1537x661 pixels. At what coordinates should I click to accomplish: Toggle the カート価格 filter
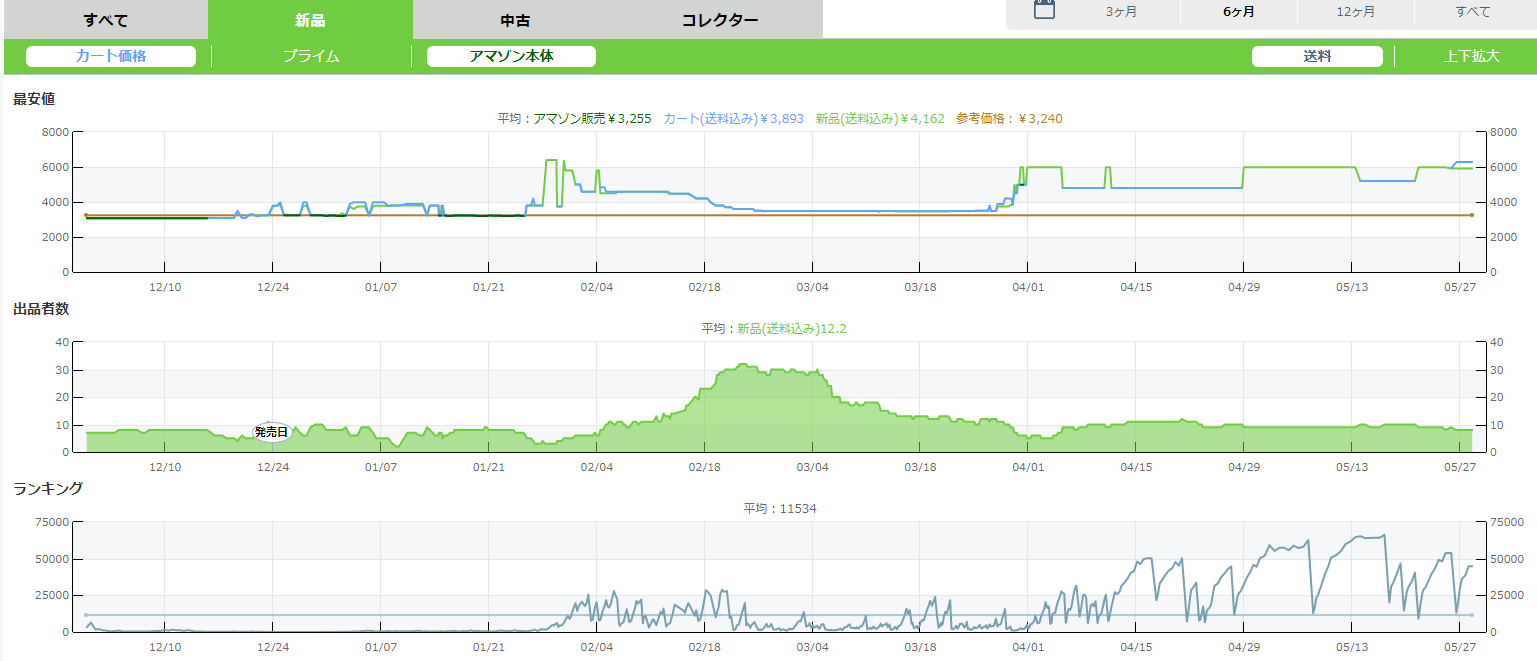coord(111,56)
